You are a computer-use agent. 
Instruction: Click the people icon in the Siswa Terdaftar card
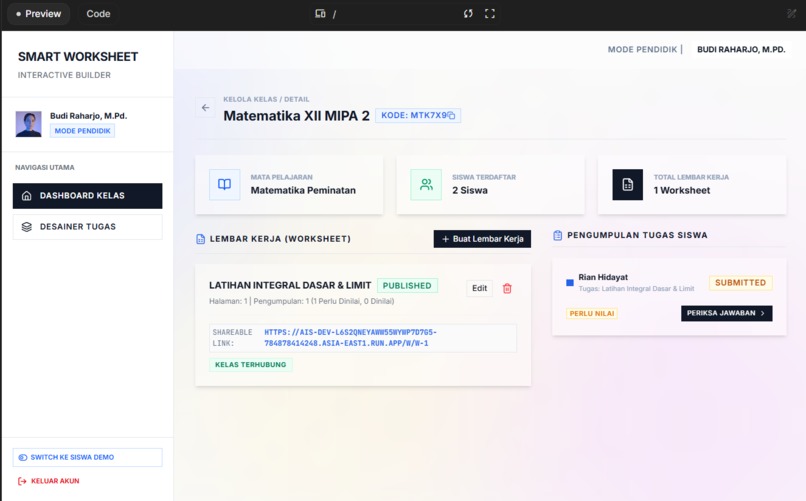(x=426, y=184)
